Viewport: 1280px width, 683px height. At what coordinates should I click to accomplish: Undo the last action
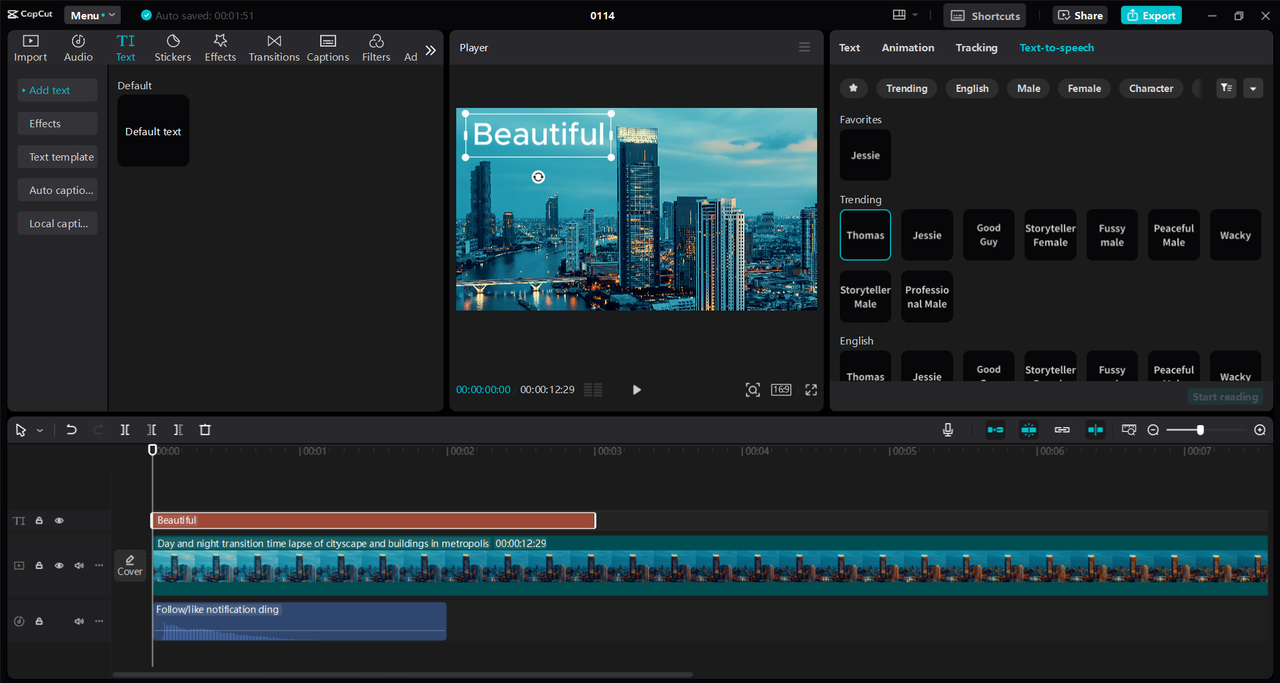71,430
